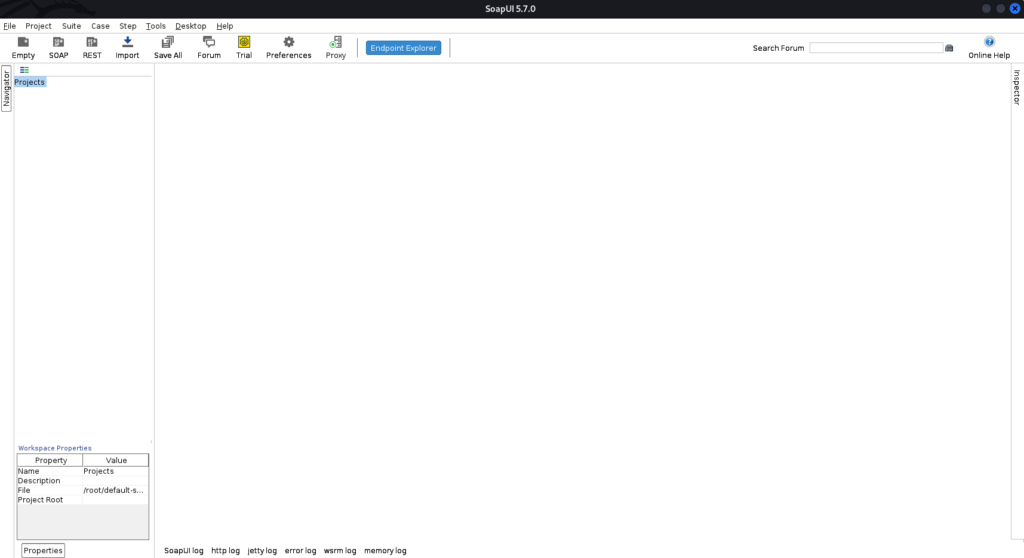
Task: Show the memory log tab
Action: (x=385, y=551)
